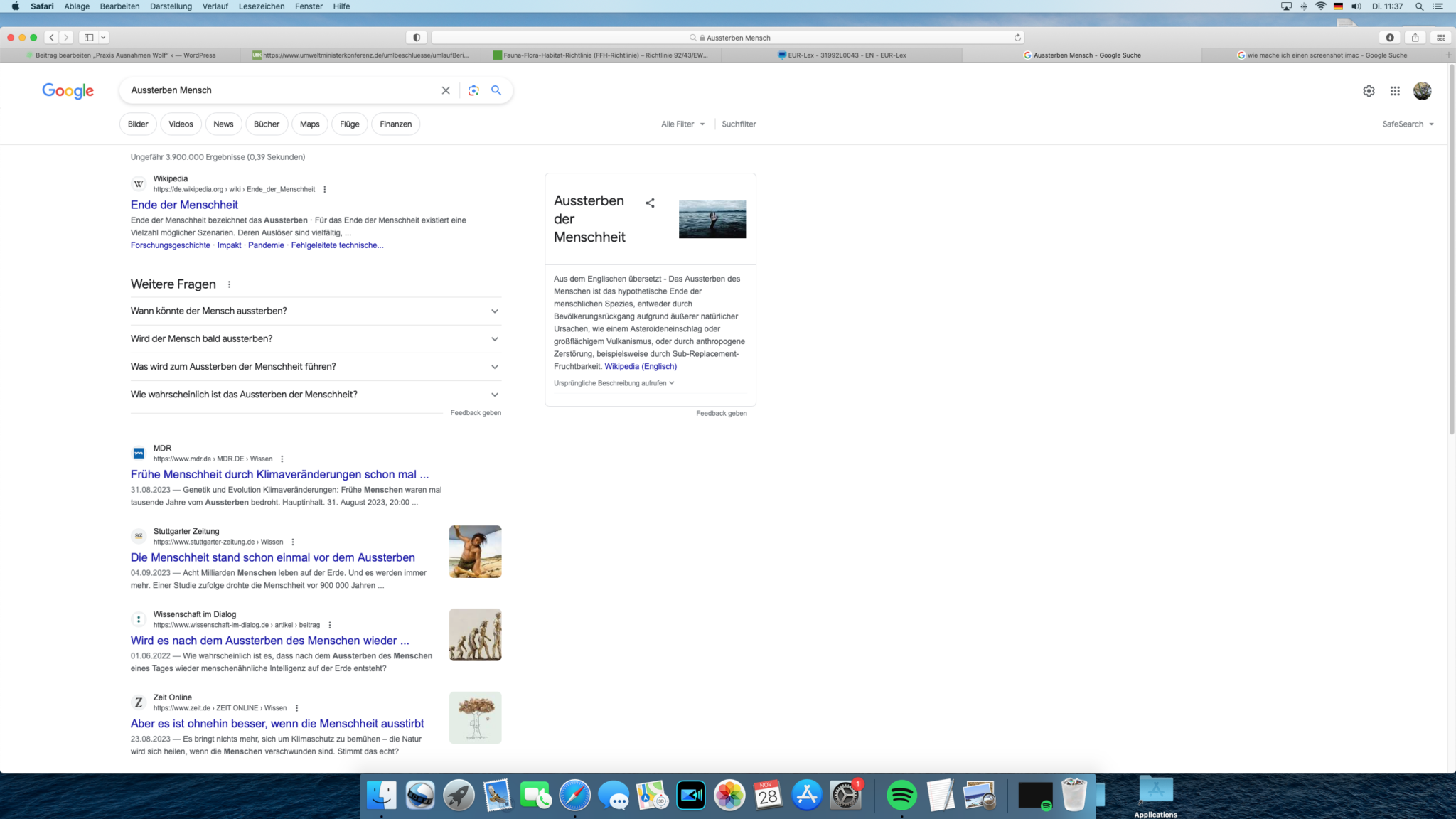Go back in Safari history
The width and height of the screenshot is (1456, 819).
tap(52, 38)
